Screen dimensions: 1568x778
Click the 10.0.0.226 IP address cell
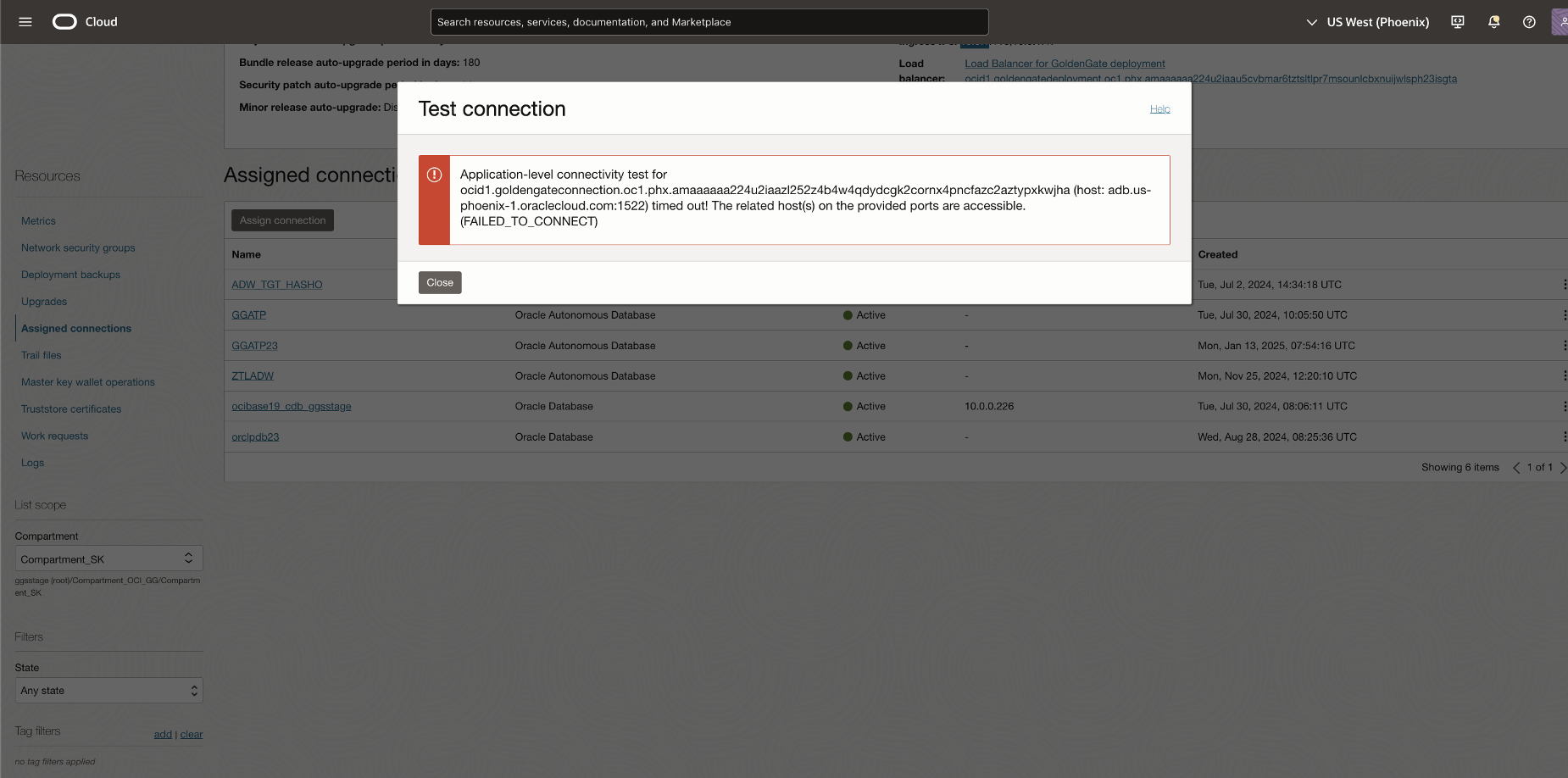[989, 407]
